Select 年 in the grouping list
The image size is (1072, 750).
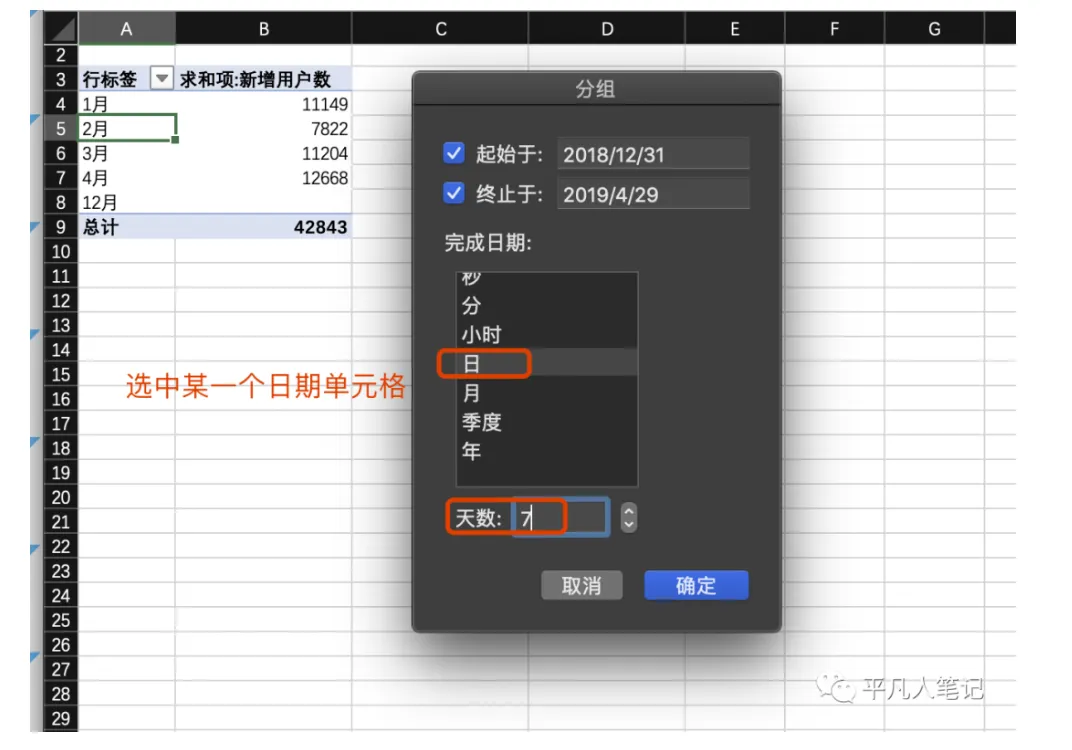click(x=546, y=451)
